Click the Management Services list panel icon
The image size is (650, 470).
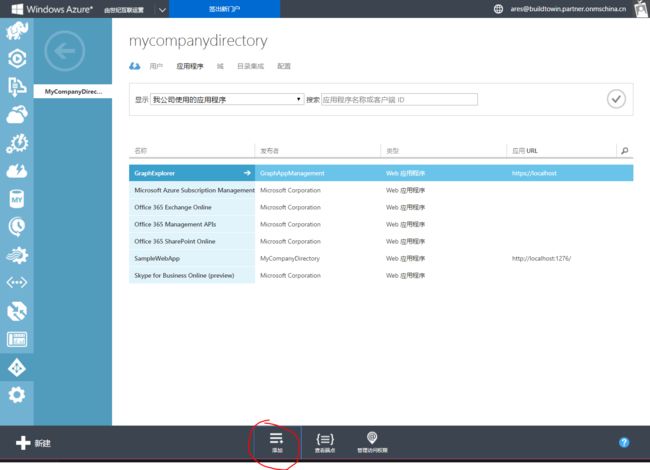pos(17,339)
